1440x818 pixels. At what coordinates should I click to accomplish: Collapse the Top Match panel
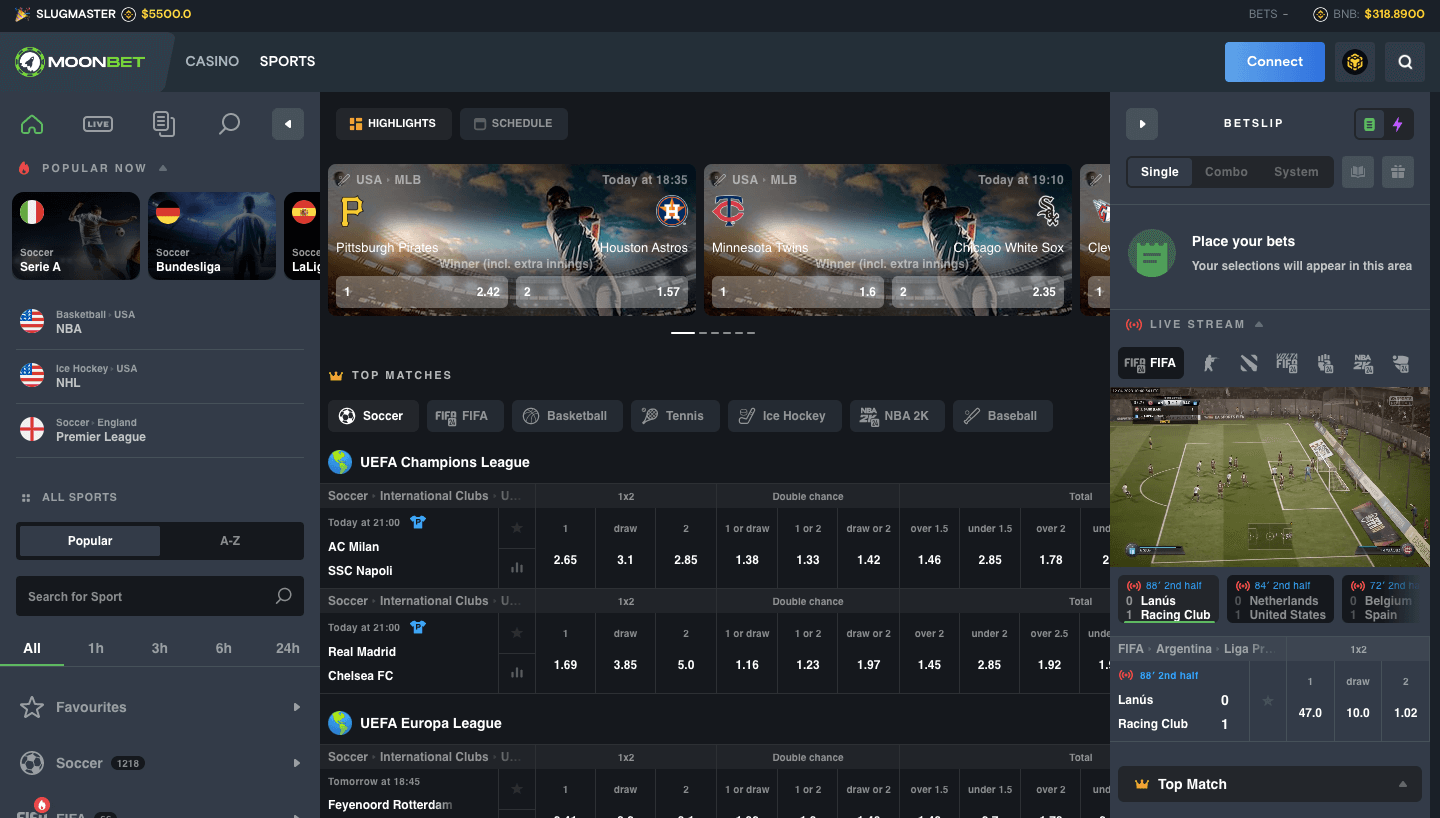click(1403, 784)
